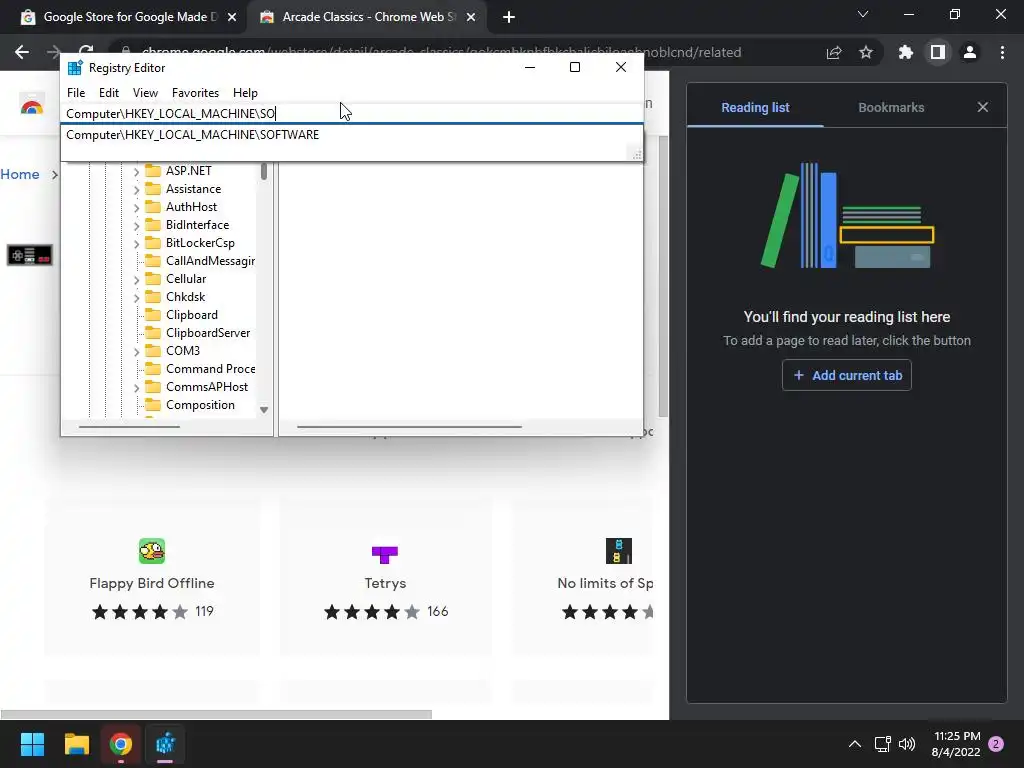
Task: Expand the CommsAPHost registry key
Action: point(136,387)
